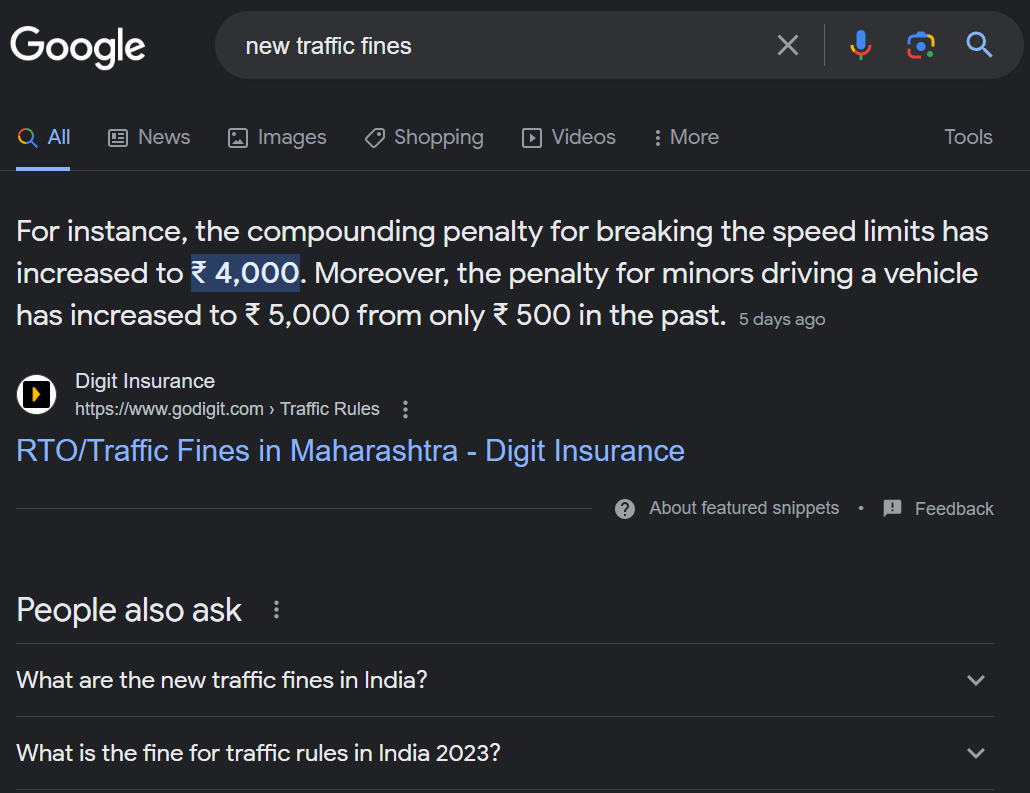The width and height of the screenshot is (1030, 793).
Task: Clear the search box with X icon
Action: (788, 45)
